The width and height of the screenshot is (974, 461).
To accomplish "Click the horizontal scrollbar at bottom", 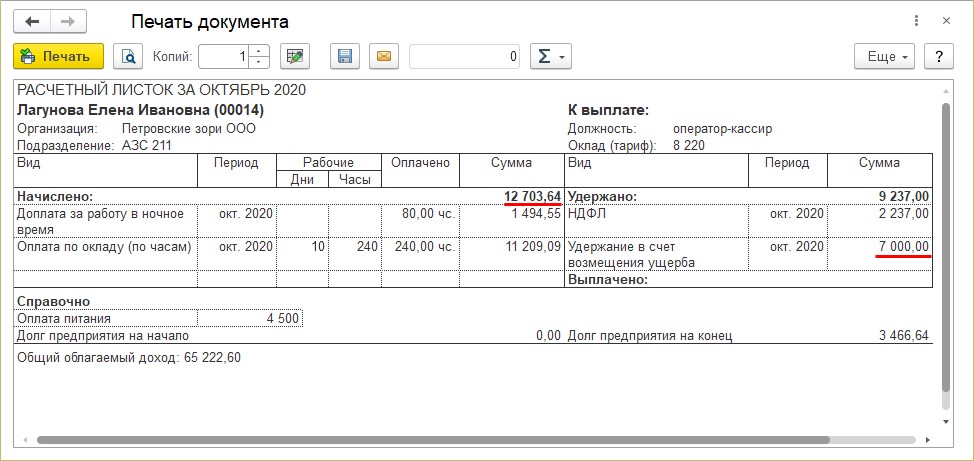I will (480, 439).
